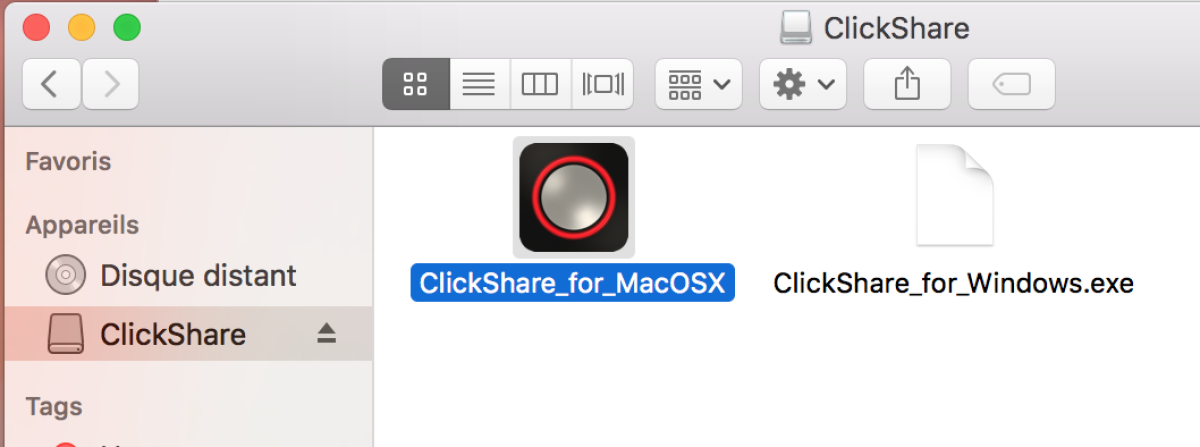Switch to icon grid view
Screen dimensions: 1200x447
(416, 84)
